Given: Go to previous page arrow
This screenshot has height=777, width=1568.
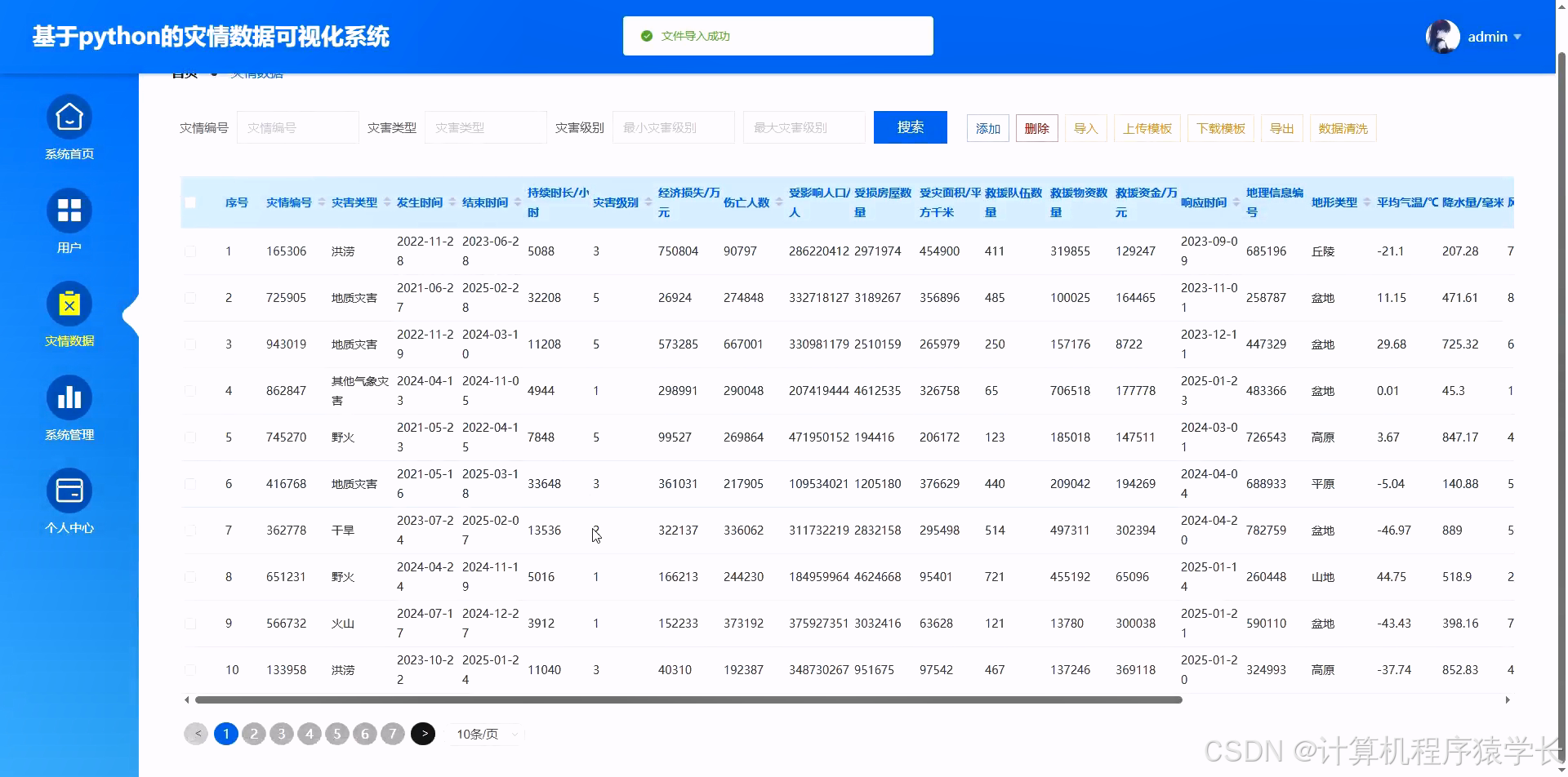Looking at the screenshot, I should coord(196,734).
